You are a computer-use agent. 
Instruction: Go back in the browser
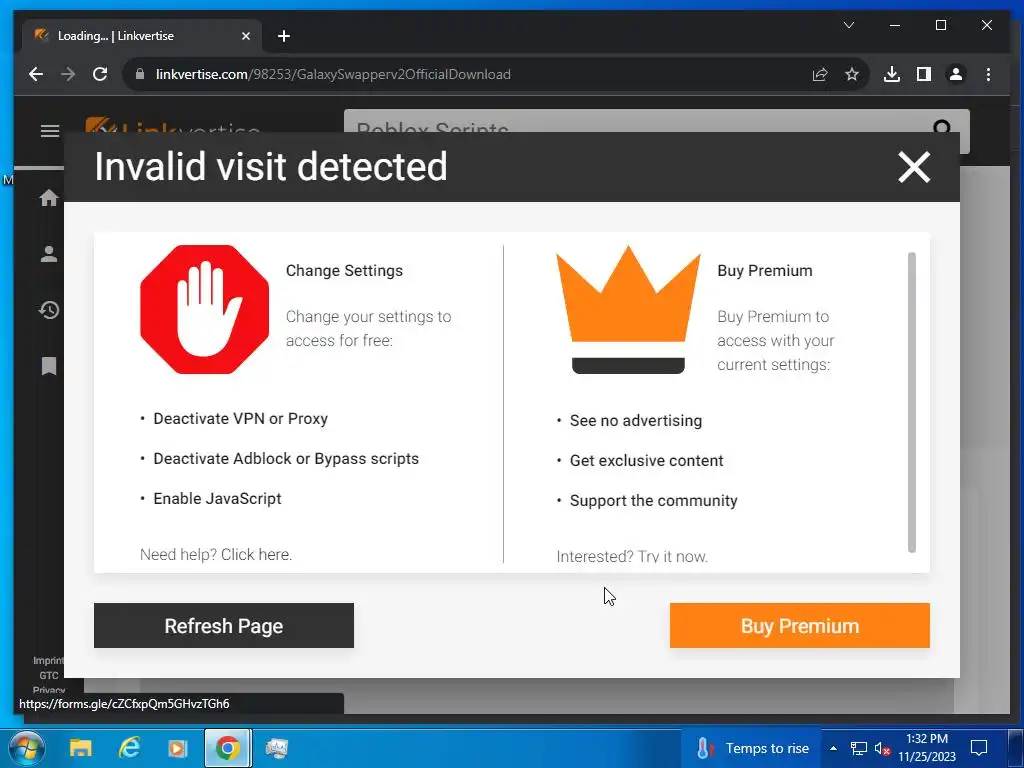click(36, 74)
